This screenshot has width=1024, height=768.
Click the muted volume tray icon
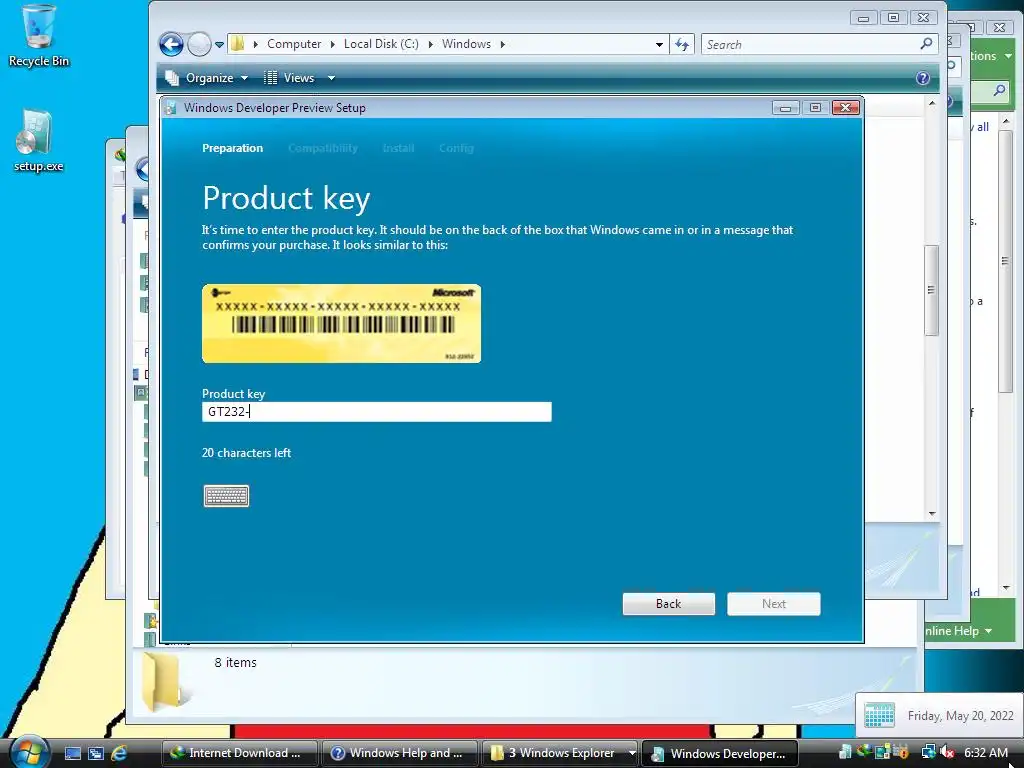(948, 752)
